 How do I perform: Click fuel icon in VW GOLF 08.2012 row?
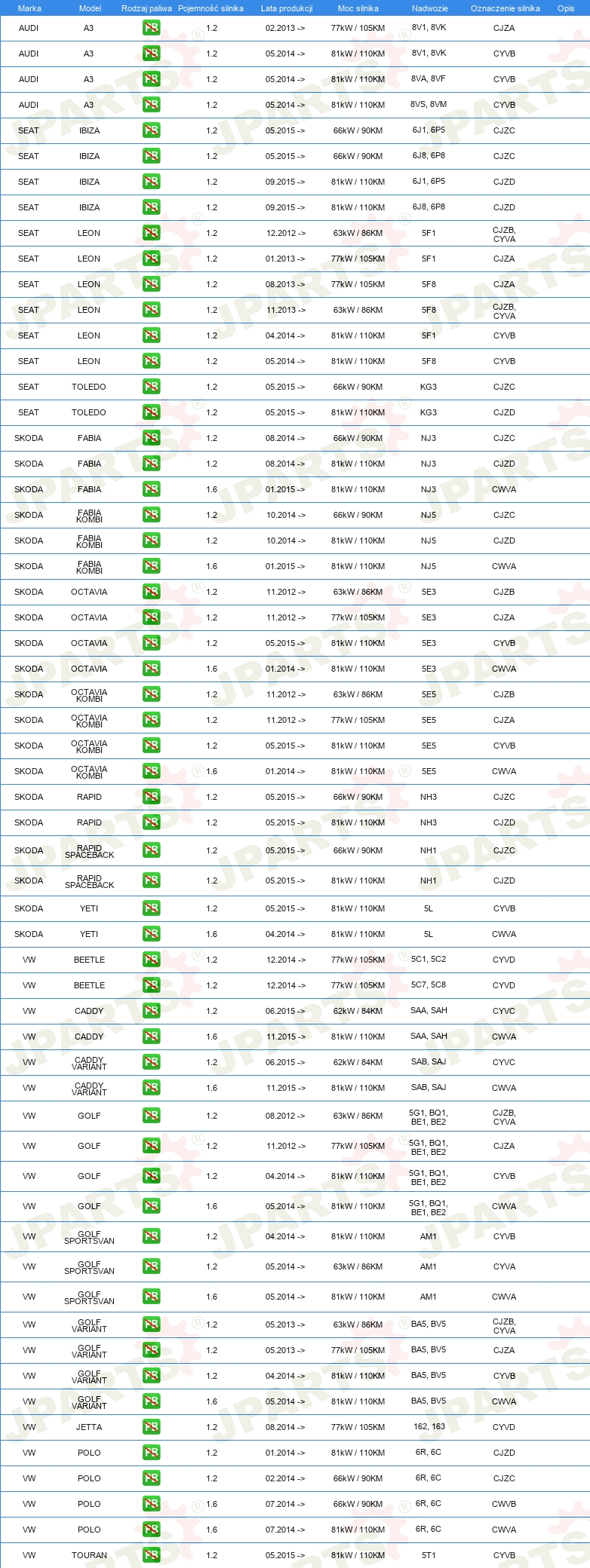click(151, 1116)
